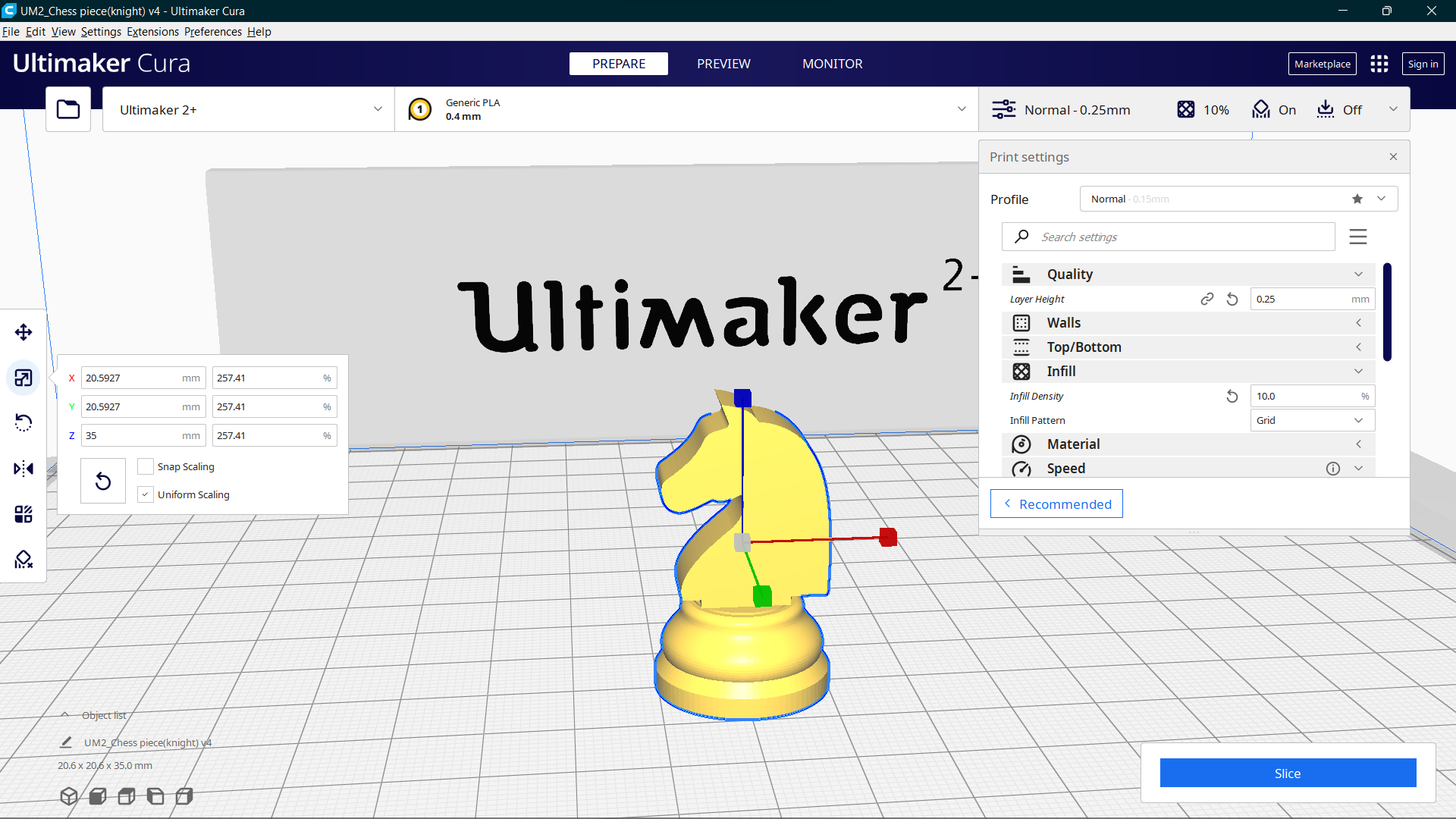The image size is (1456, 819).
Task: Click the X scale mm input field
Action: pyautogui.click(x=143, y=378)
